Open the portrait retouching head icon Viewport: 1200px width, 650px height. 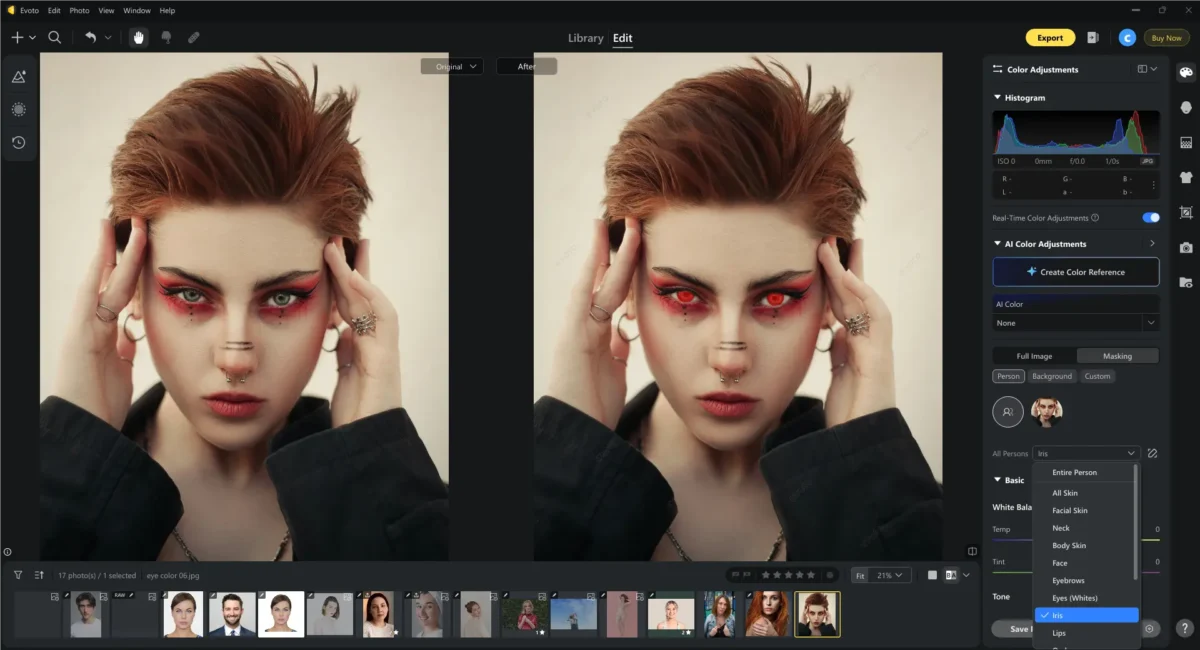click(1186, 107)
